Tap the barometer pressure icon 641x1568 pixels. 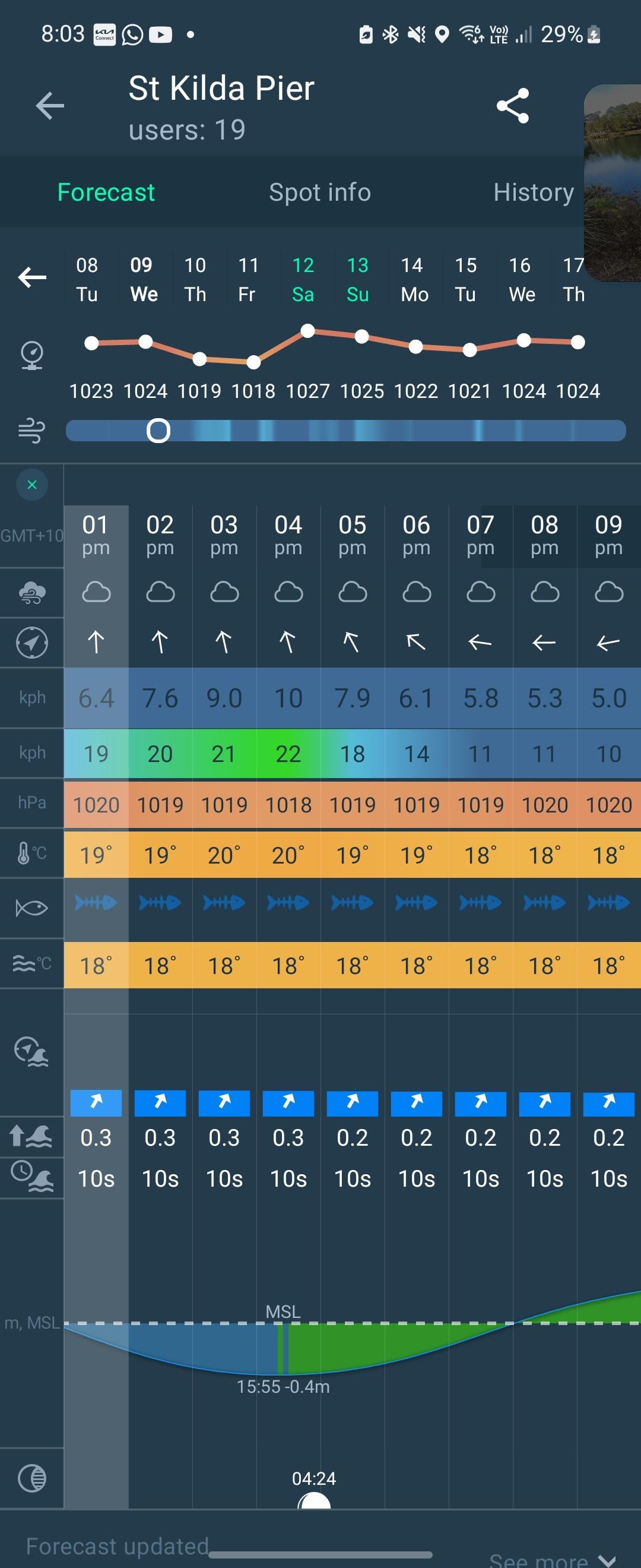[x=31, y=355]
